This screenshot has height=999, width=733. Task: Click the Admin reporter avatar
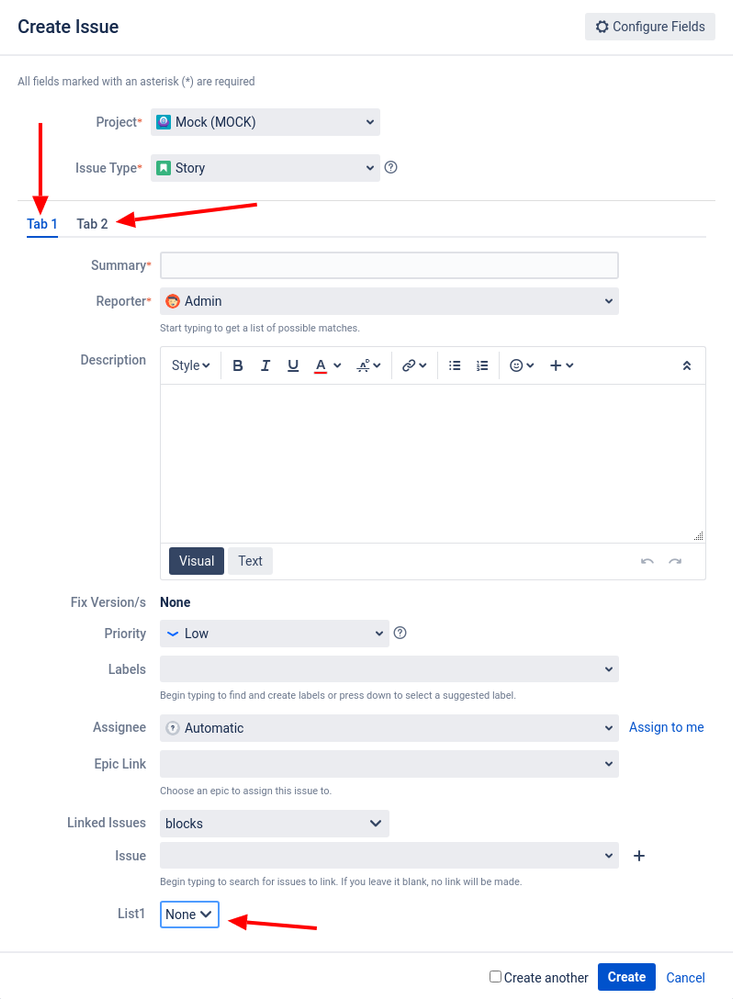(172, 301)
